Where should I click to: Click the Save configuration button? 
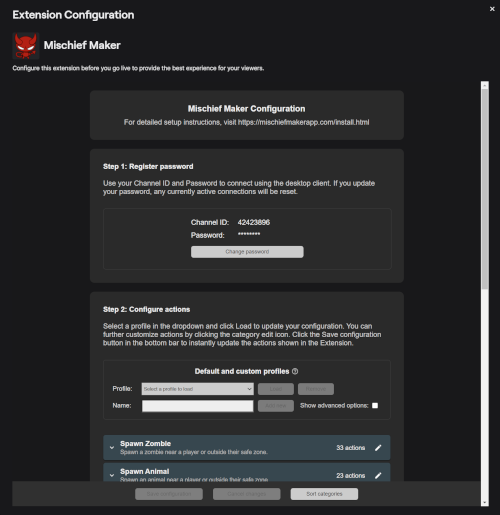[x=169, y=494]
